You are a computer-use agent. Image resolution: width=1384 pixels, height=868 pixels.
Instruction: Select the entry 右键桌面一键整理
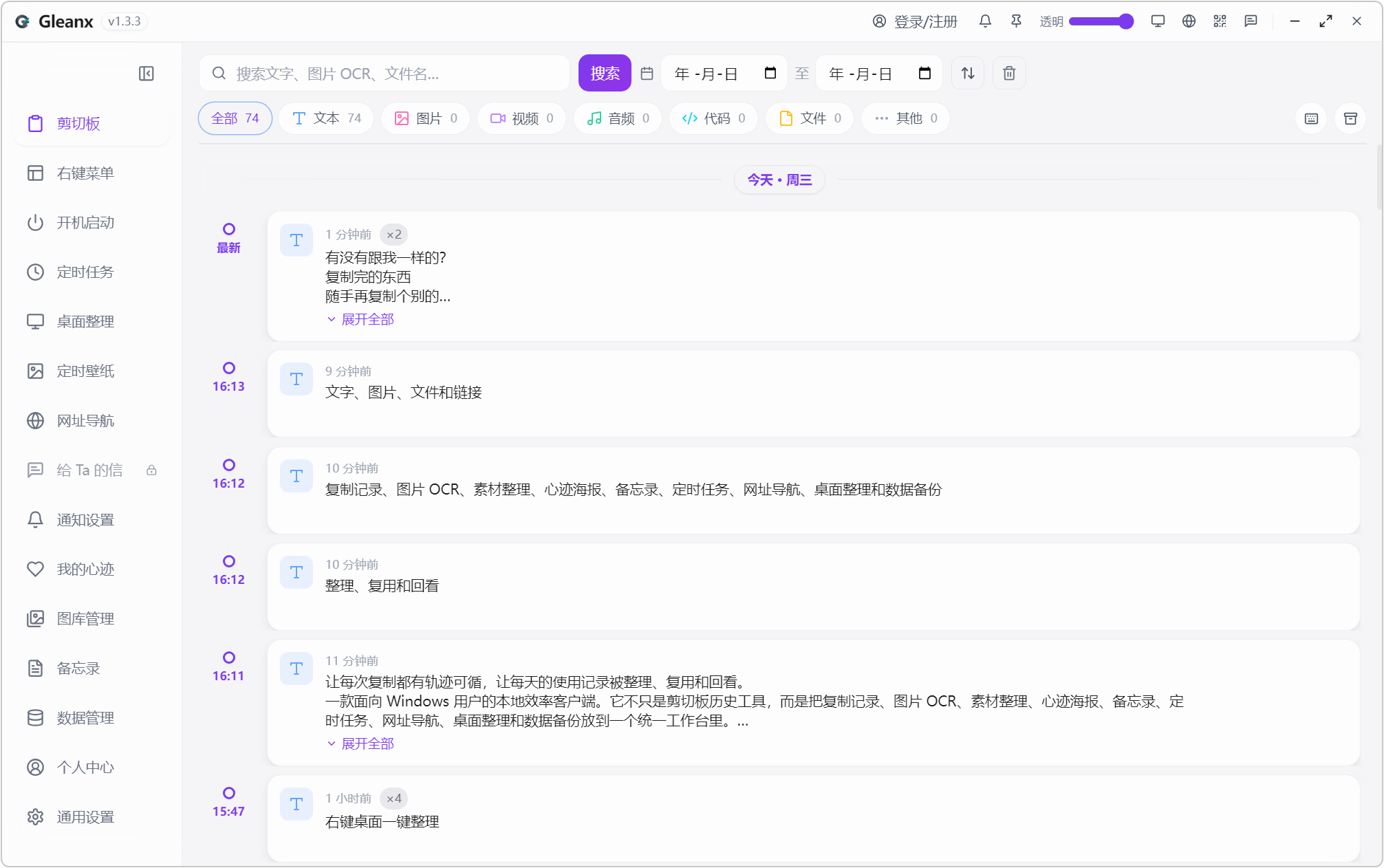click(813, 818)
